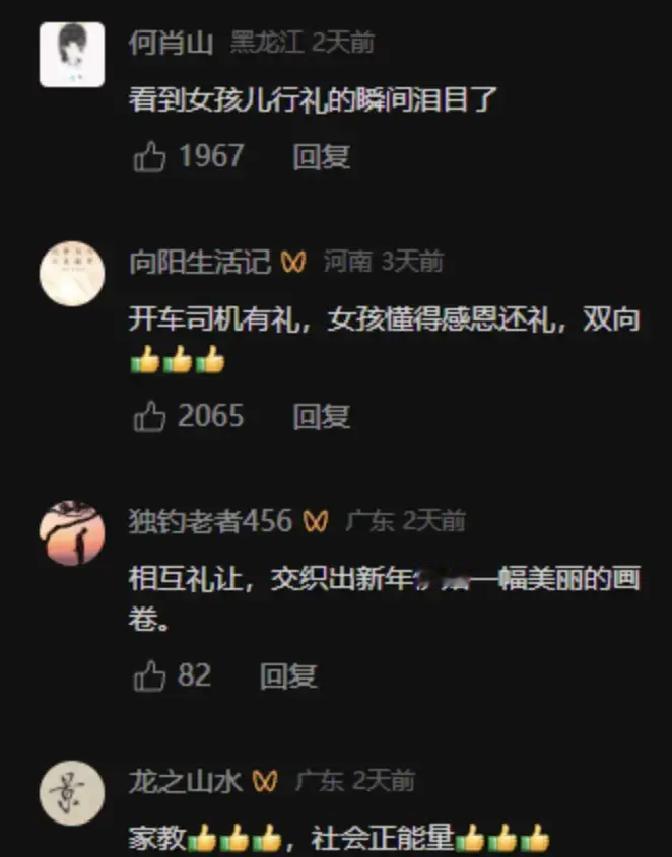Tap the butterfly badge beside 龙之山水
The width and height of the screenshot is (672, 857).
[x=266, y=782]
